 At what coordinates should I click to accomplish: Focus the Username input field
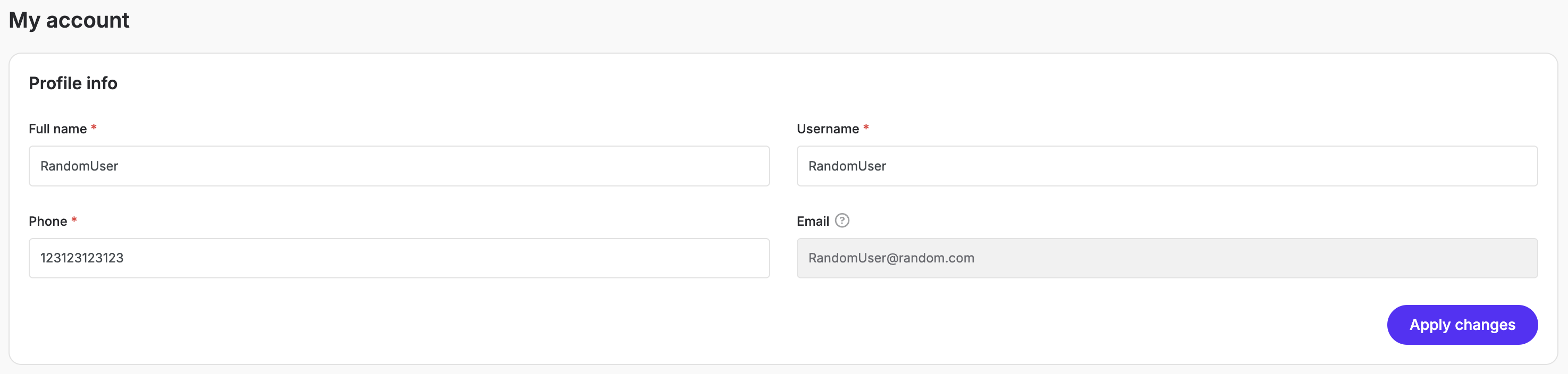click(x=1166, y=166)
